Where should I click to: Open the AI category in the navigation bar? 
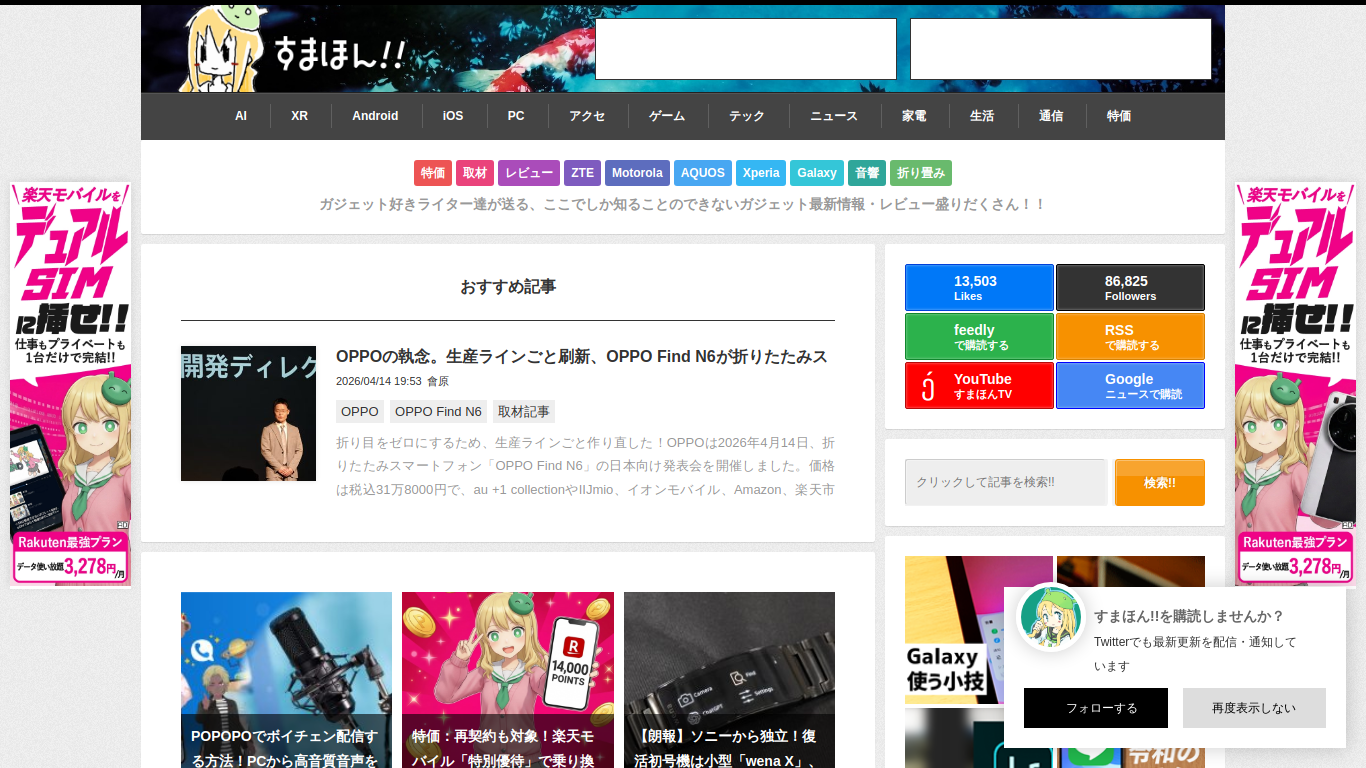pyautogui.click(x=241, y=116)
